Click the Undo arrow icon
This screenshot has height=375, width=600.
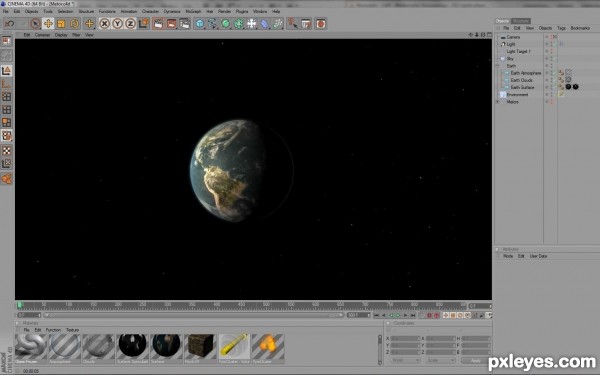point(10,24)
